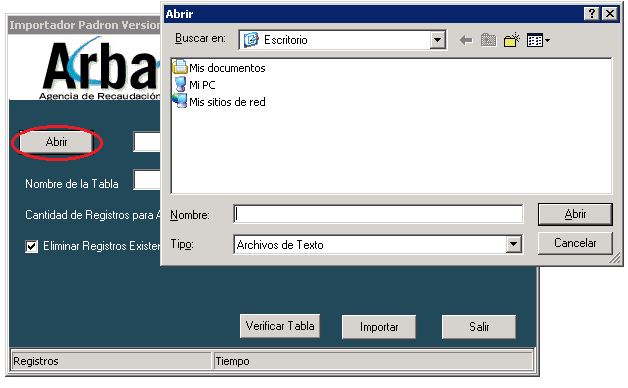Select Mi PC computer icon

181,84
